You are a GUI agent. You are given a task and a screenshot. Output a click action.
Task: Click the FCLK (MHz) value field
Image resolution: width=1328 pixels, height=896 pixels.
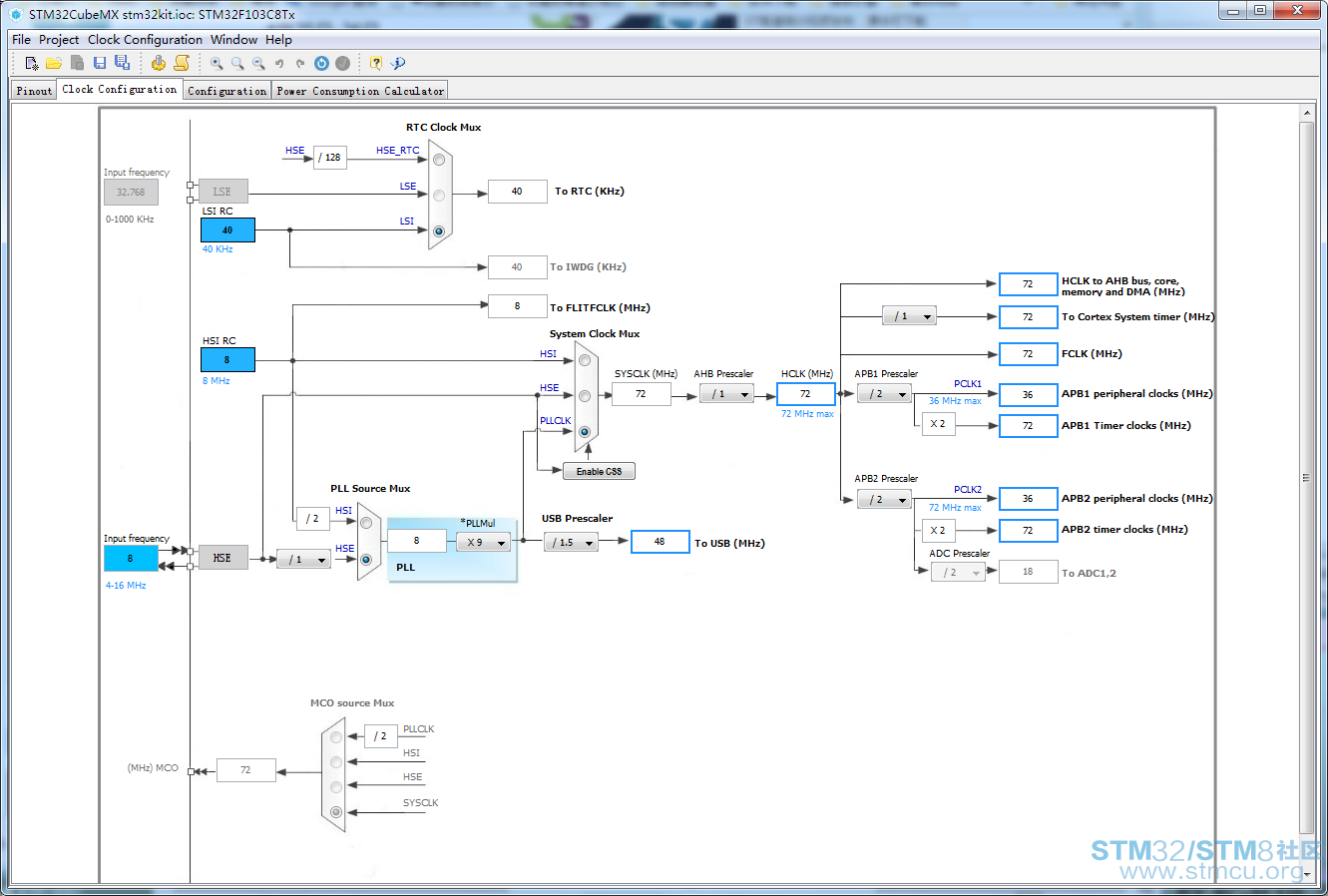tap(1028, 354)
